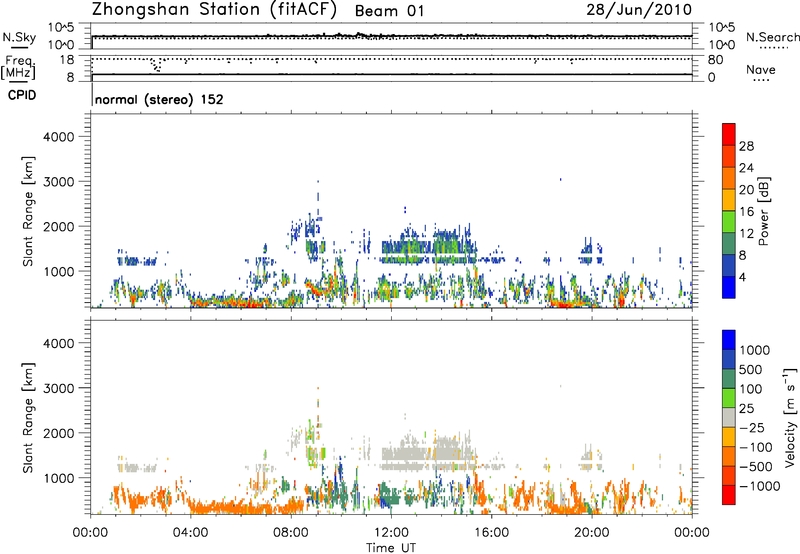Click the 'Nave' legend label
Image resolution: width=800 pixels, height=554 pixels.
pos(760,70)
